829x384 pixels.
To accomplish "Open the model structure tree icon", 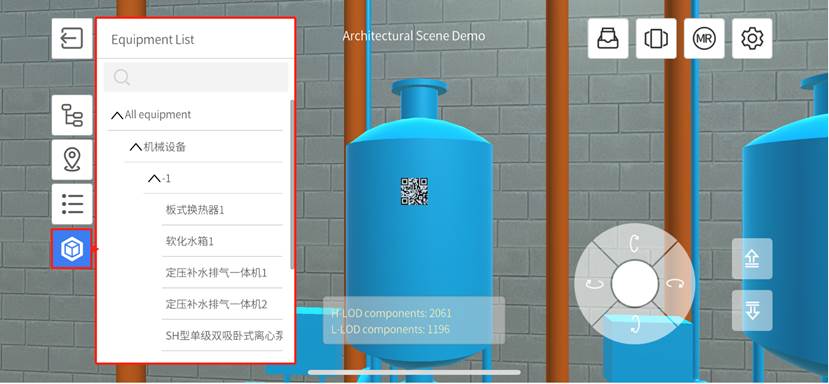I will (x=72, y=115).
